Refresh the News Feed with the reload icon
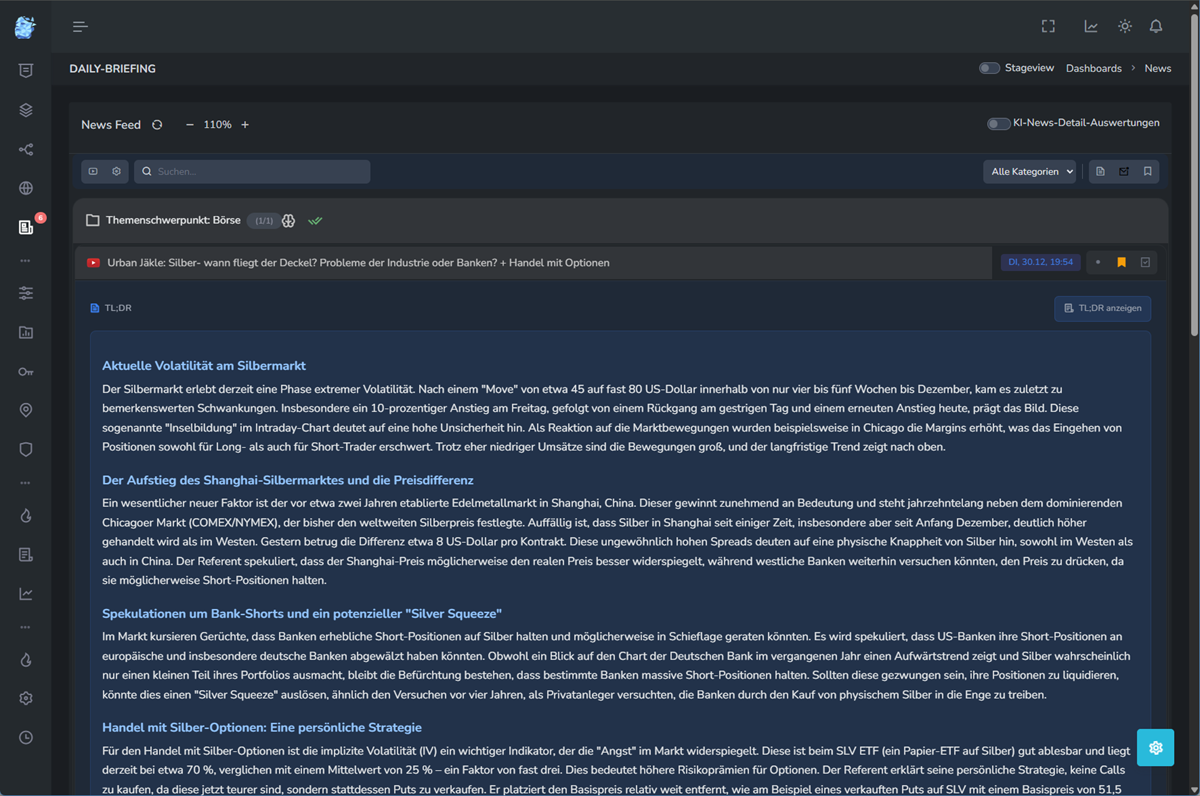The width and height of the screenshot is (1200, 796). click(157, 124)
